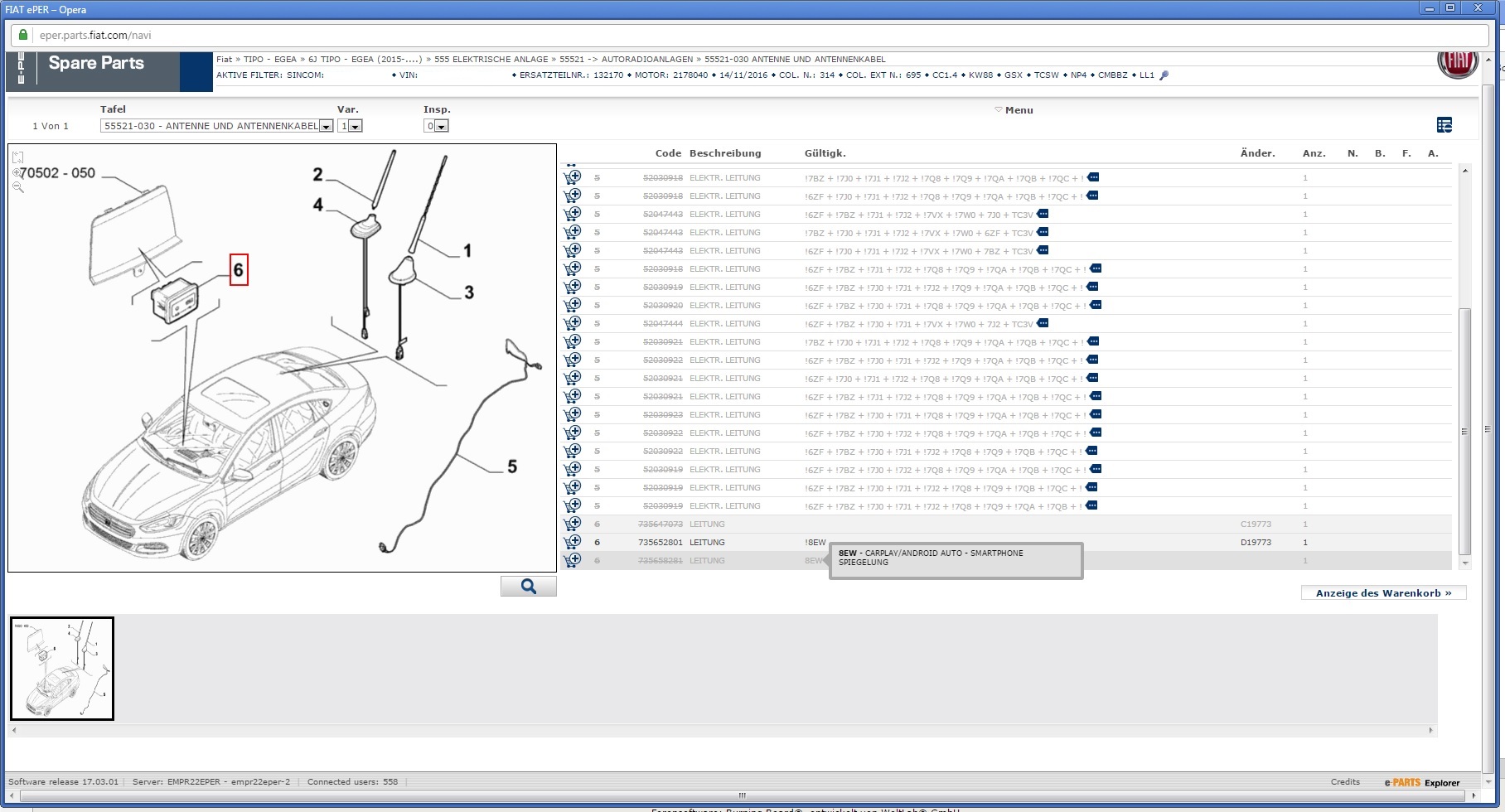Add part 735652801 to cart
Image resolution: width=1505 pixels, height=812 pixels.
pos(572,542)
